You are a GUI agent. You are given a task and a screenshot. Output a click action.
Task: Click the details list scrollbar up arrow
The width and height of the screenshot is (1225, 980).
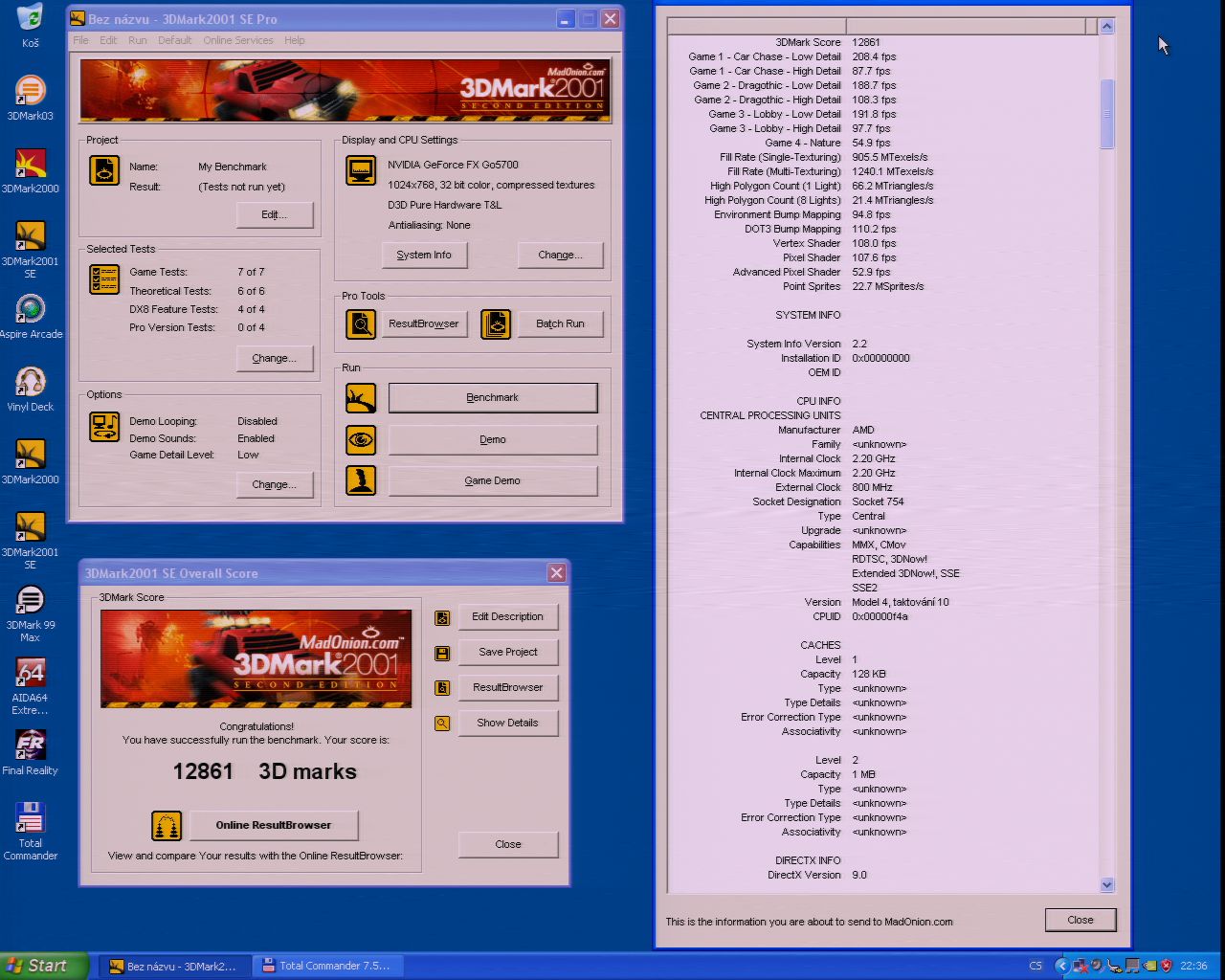1107,27
